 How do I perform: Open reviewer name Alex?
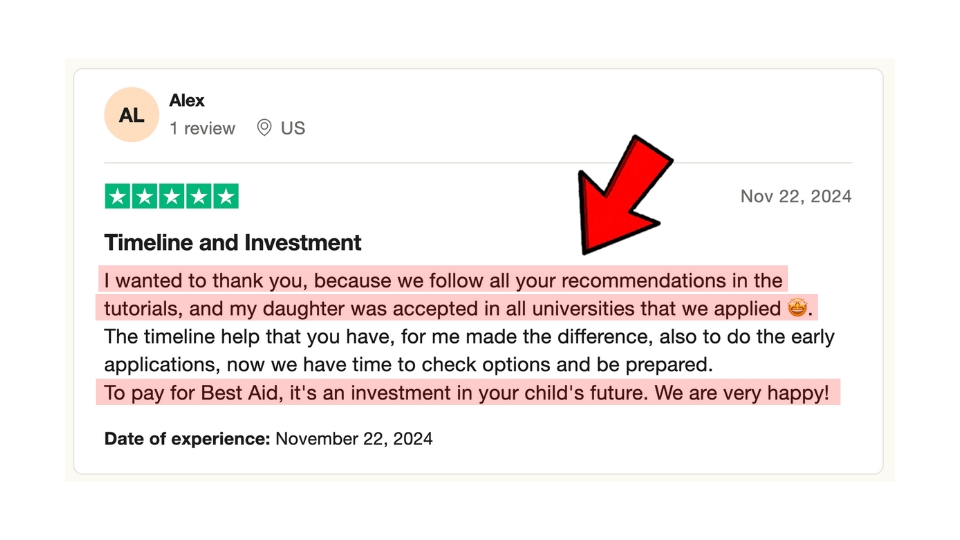tap(187, 100)
